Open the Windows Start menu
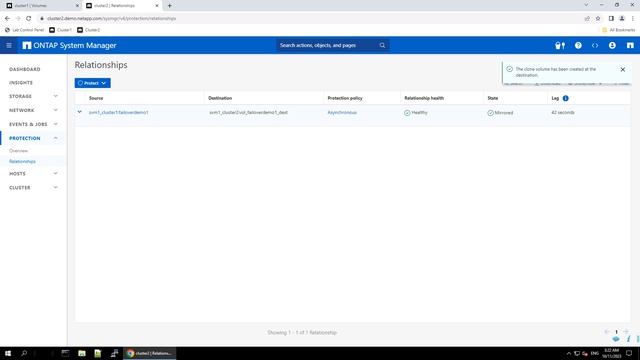The height and width of the screenshot is (360, 640). coord(8,353)
